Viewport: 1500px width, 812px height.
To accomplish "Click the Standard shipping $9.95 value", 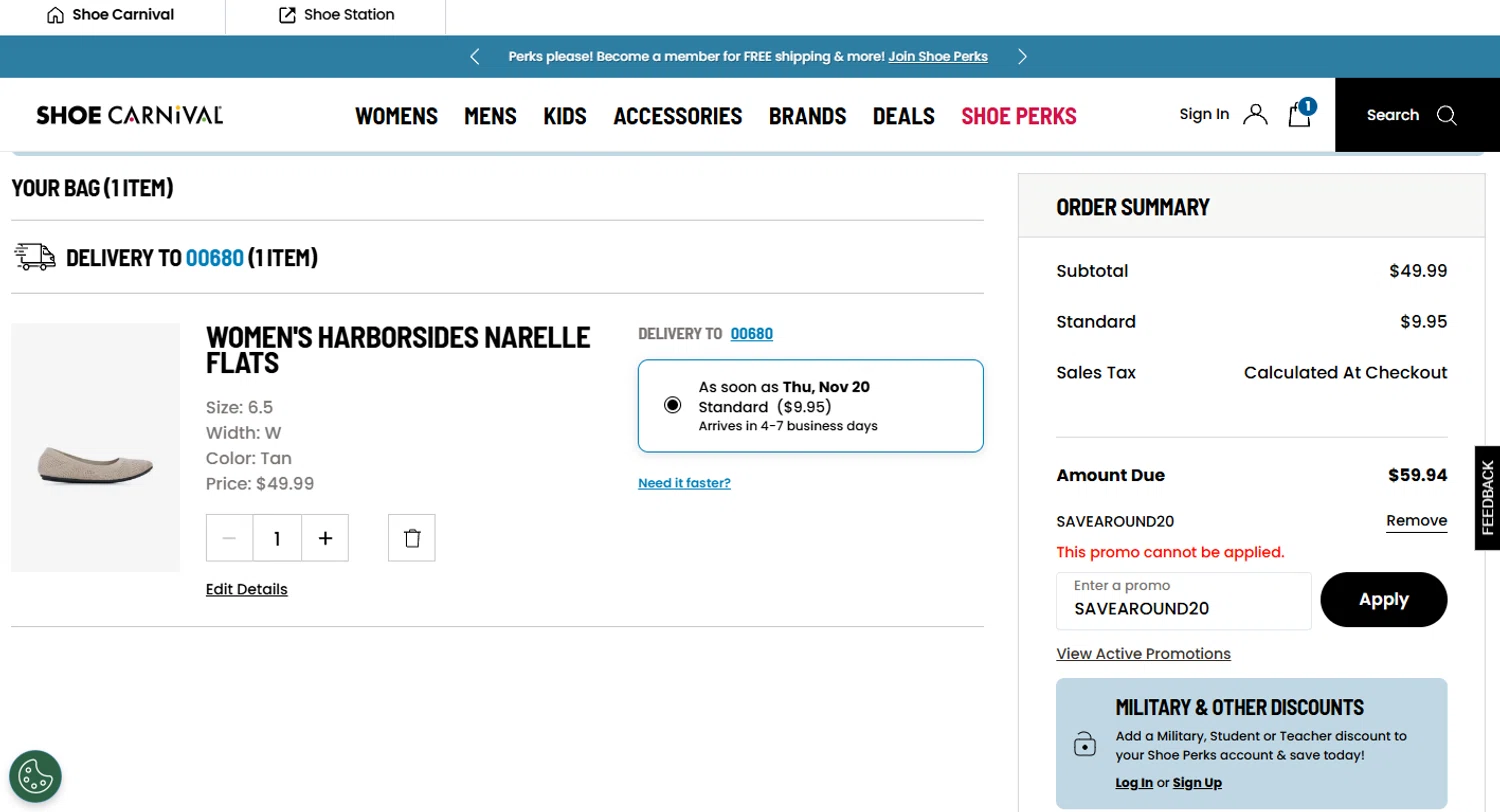I will 1423,322.
